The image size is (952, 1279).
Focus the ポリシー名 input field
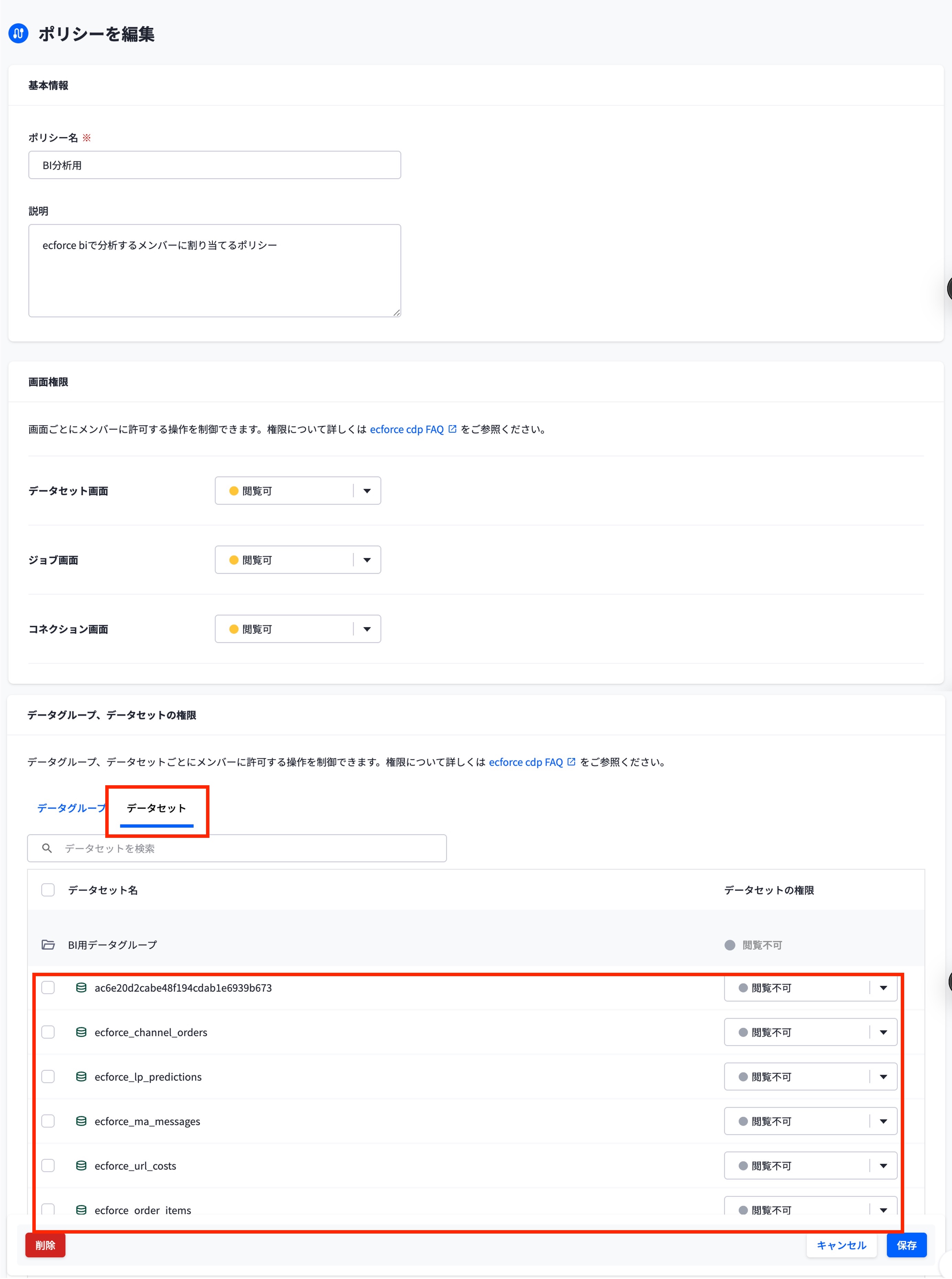click(214, 165)
